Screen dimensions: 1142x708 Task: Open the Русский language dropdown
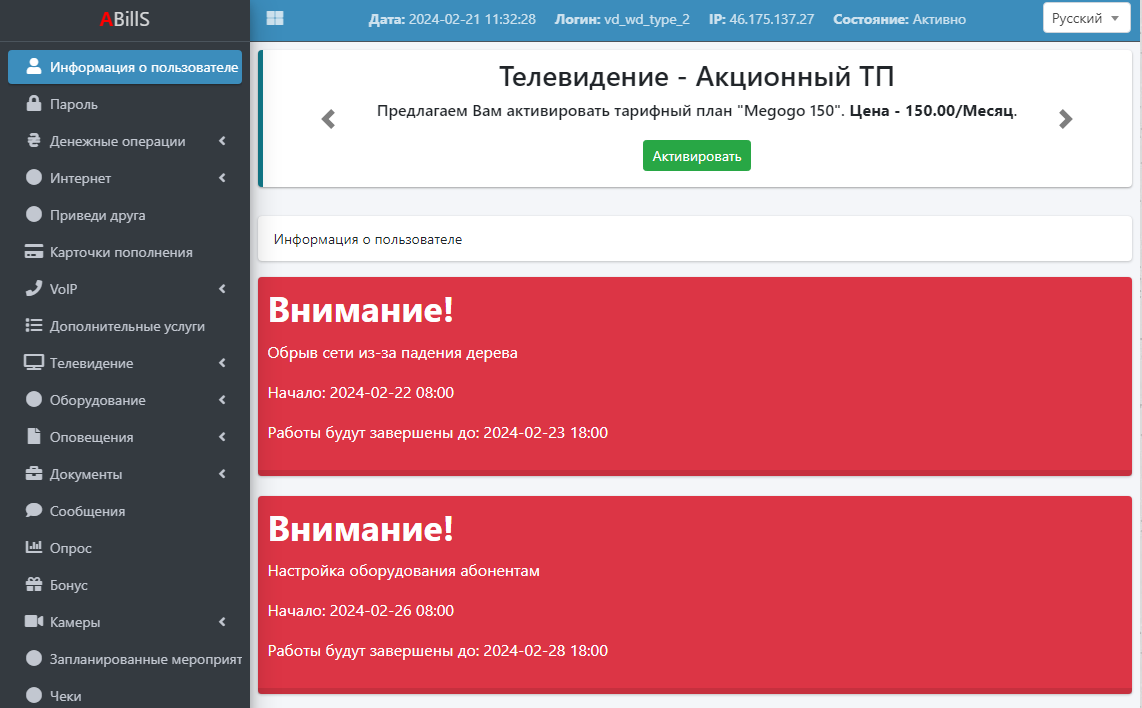click(1085, 19)
